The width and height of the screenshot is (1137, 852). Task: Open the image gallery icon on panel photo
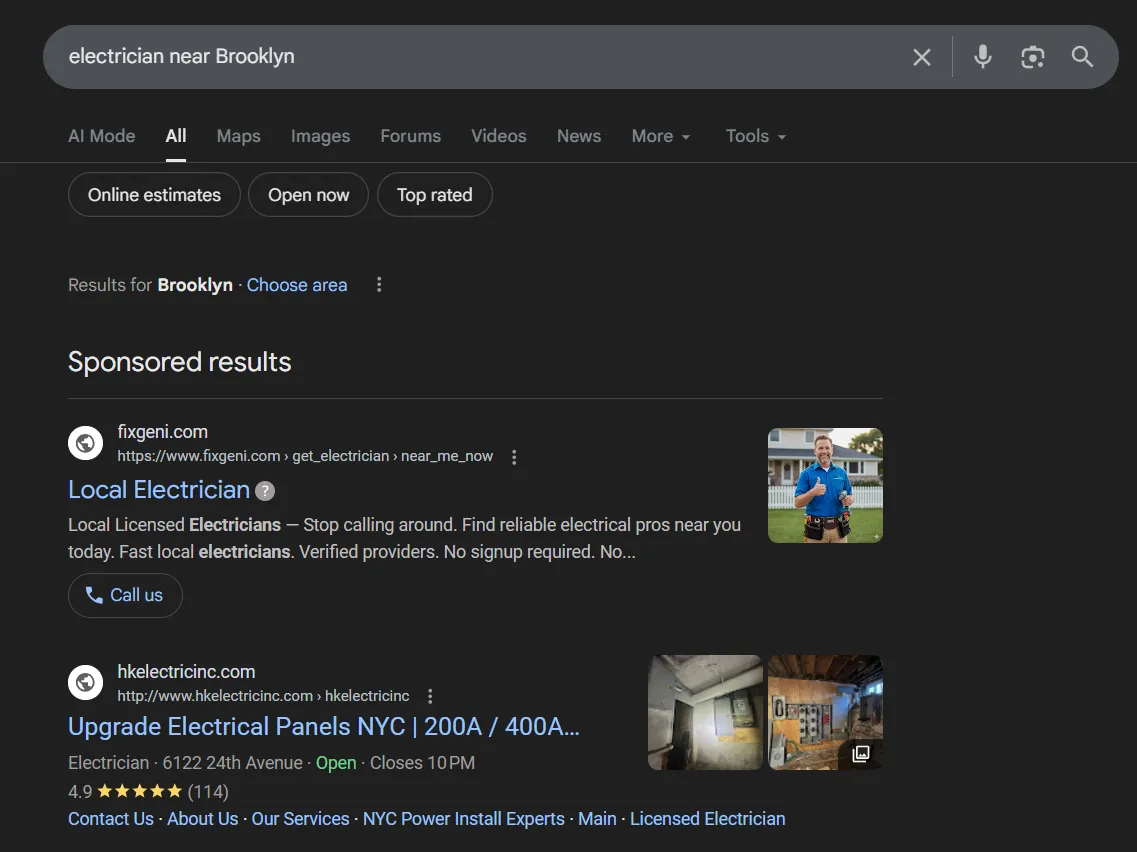click(x=861, y=754)
